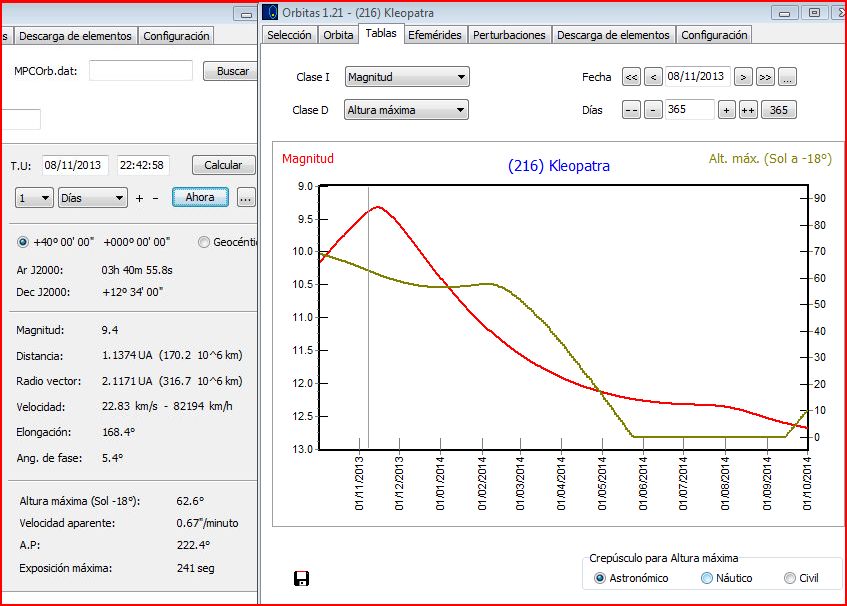Expand Clase D Altura máxima dropdown
The height and width of the screenshot is (606, 847).
click(407, 110)
